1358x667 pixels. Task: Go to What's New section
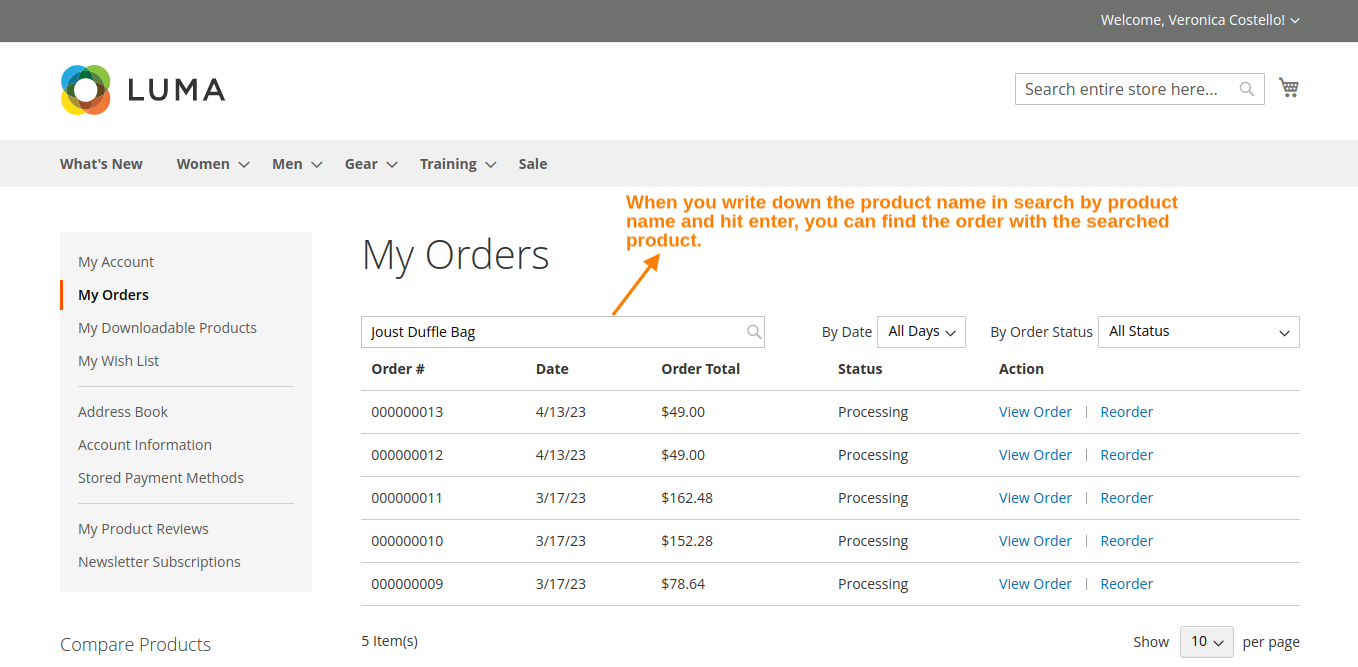coord(100,164)
